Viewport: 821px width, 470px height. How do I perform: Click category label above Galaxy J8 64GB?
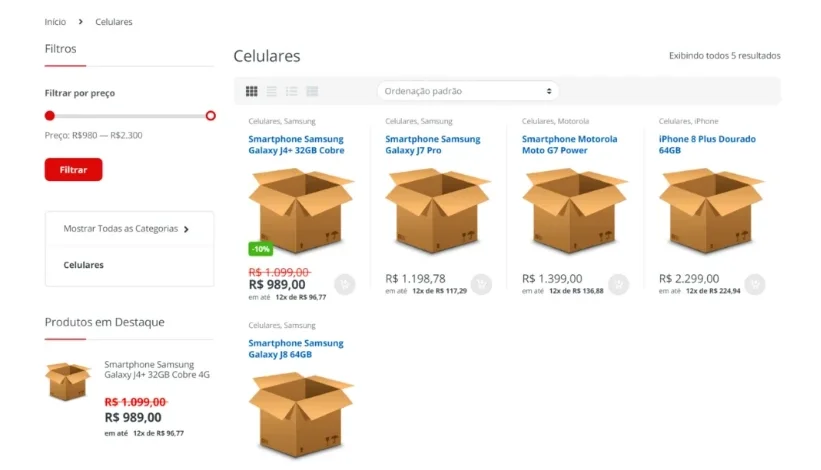click(282, 325)
